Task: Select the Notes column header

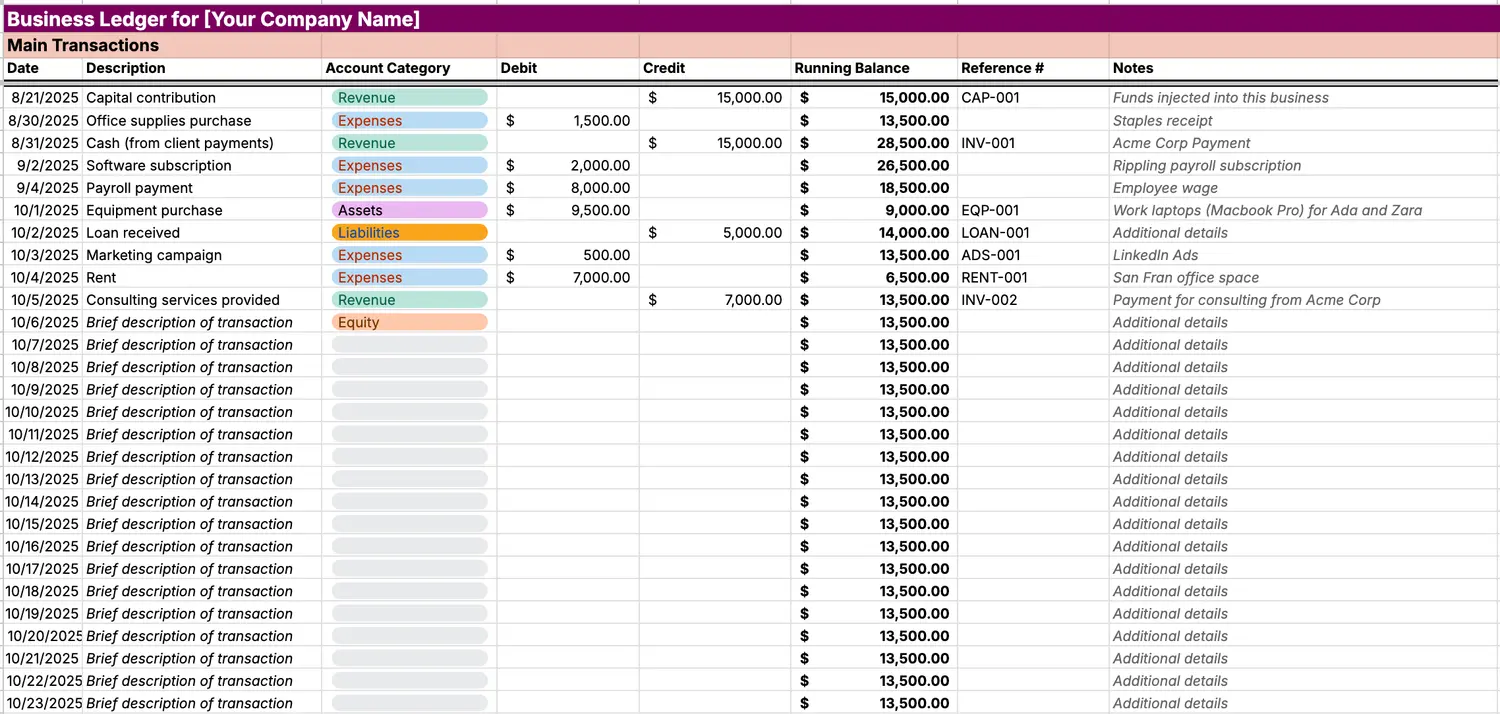Action: (1304, 68)
